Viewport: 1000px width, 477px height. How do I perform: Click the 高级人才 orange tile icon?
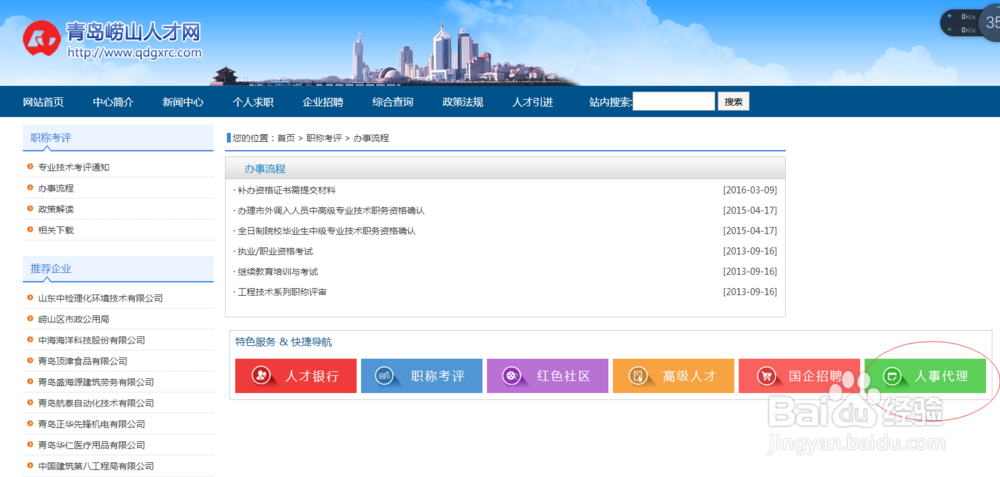(638, 376)
